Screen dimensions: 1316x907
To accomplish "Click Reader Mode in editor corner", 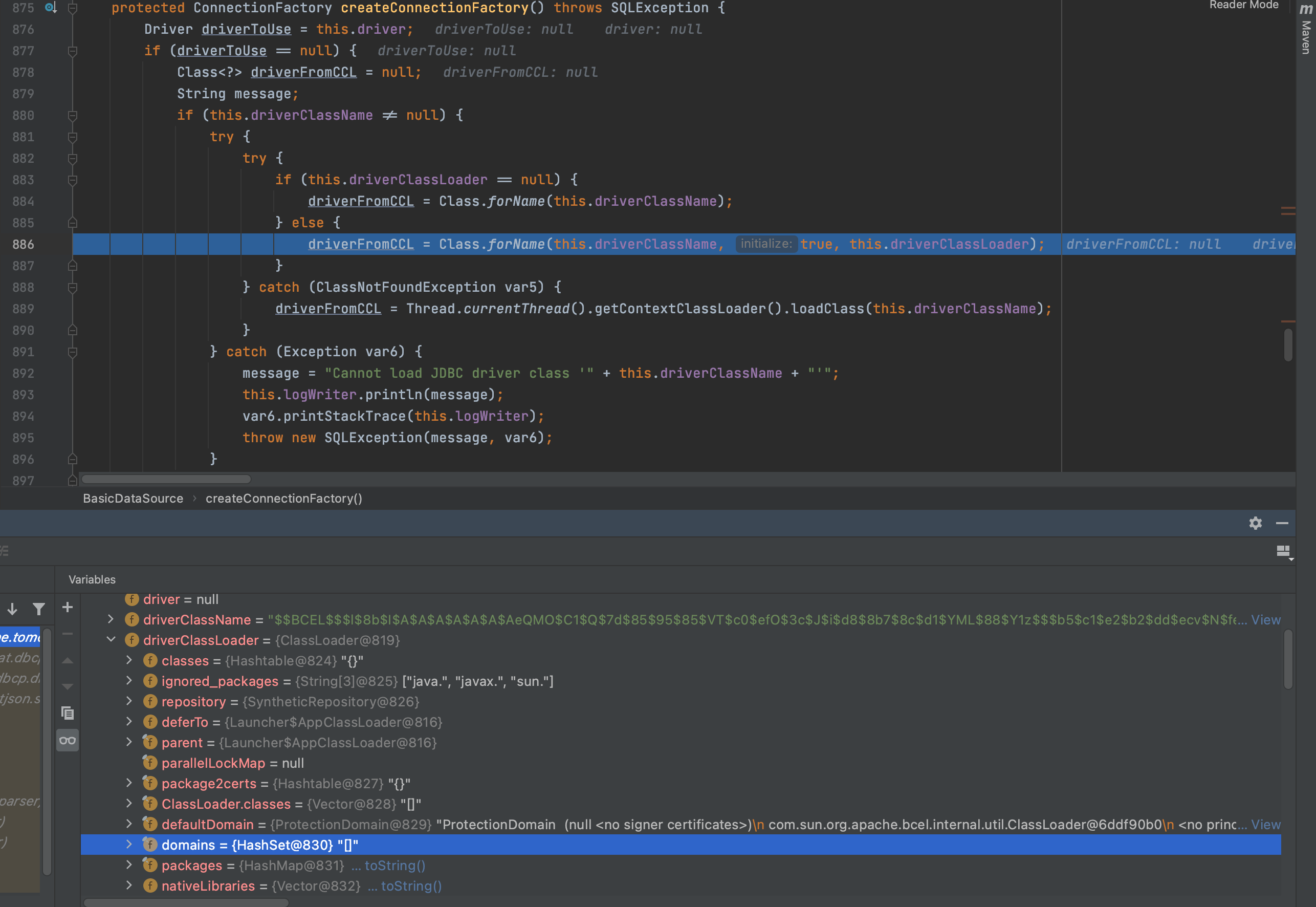I will [1244, 5].
